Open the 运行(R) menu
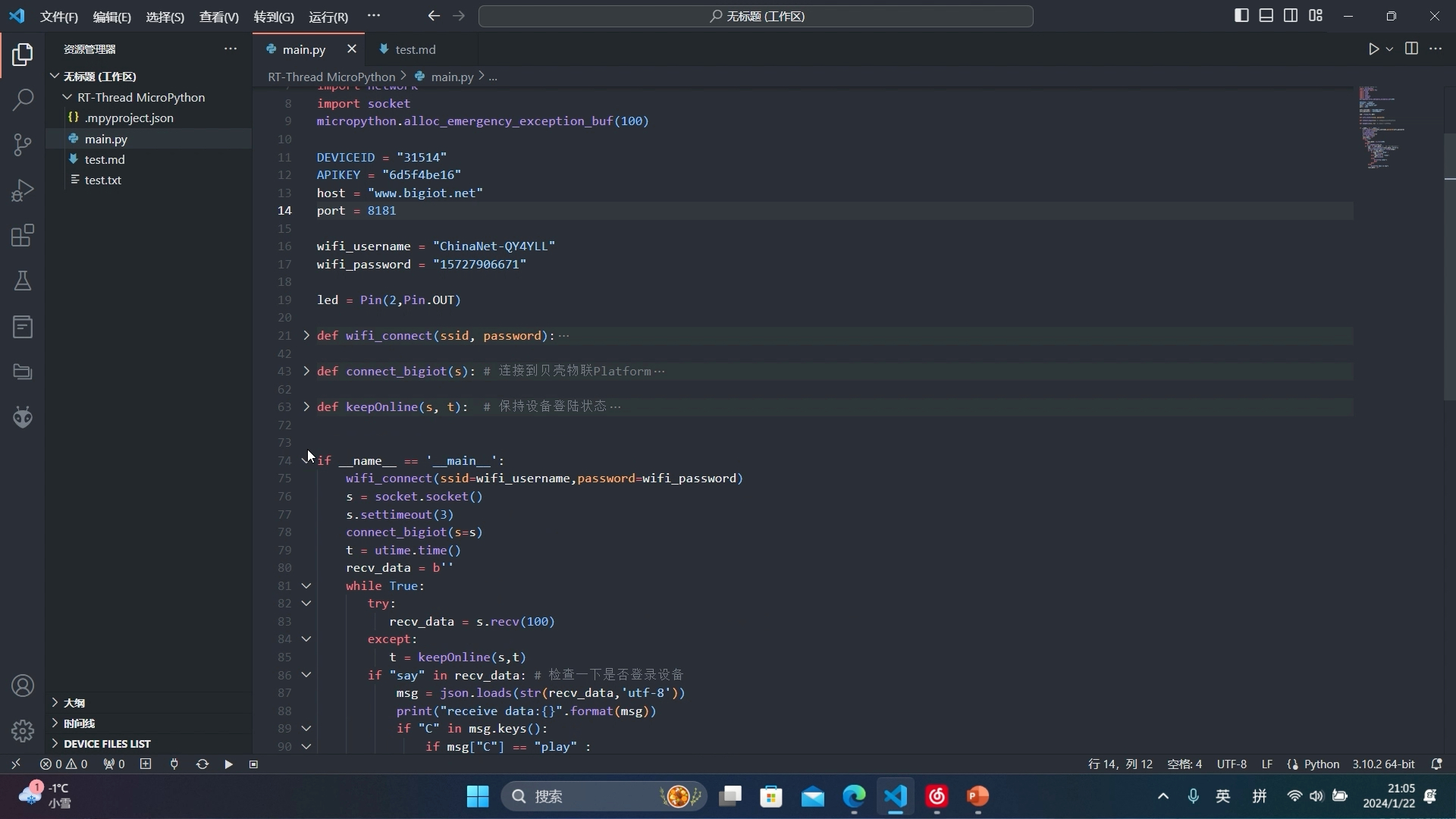The image size is (1456, 819). click(x=328, y=17)
